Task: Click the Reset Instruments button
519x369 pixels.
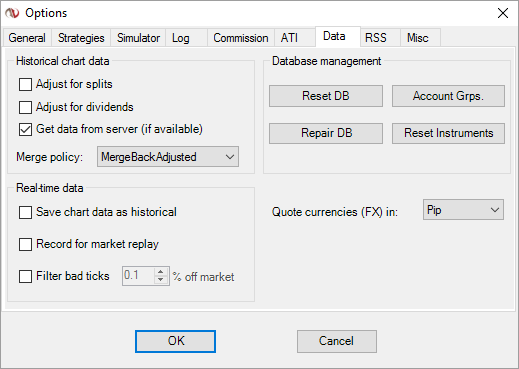Action: 448,133
